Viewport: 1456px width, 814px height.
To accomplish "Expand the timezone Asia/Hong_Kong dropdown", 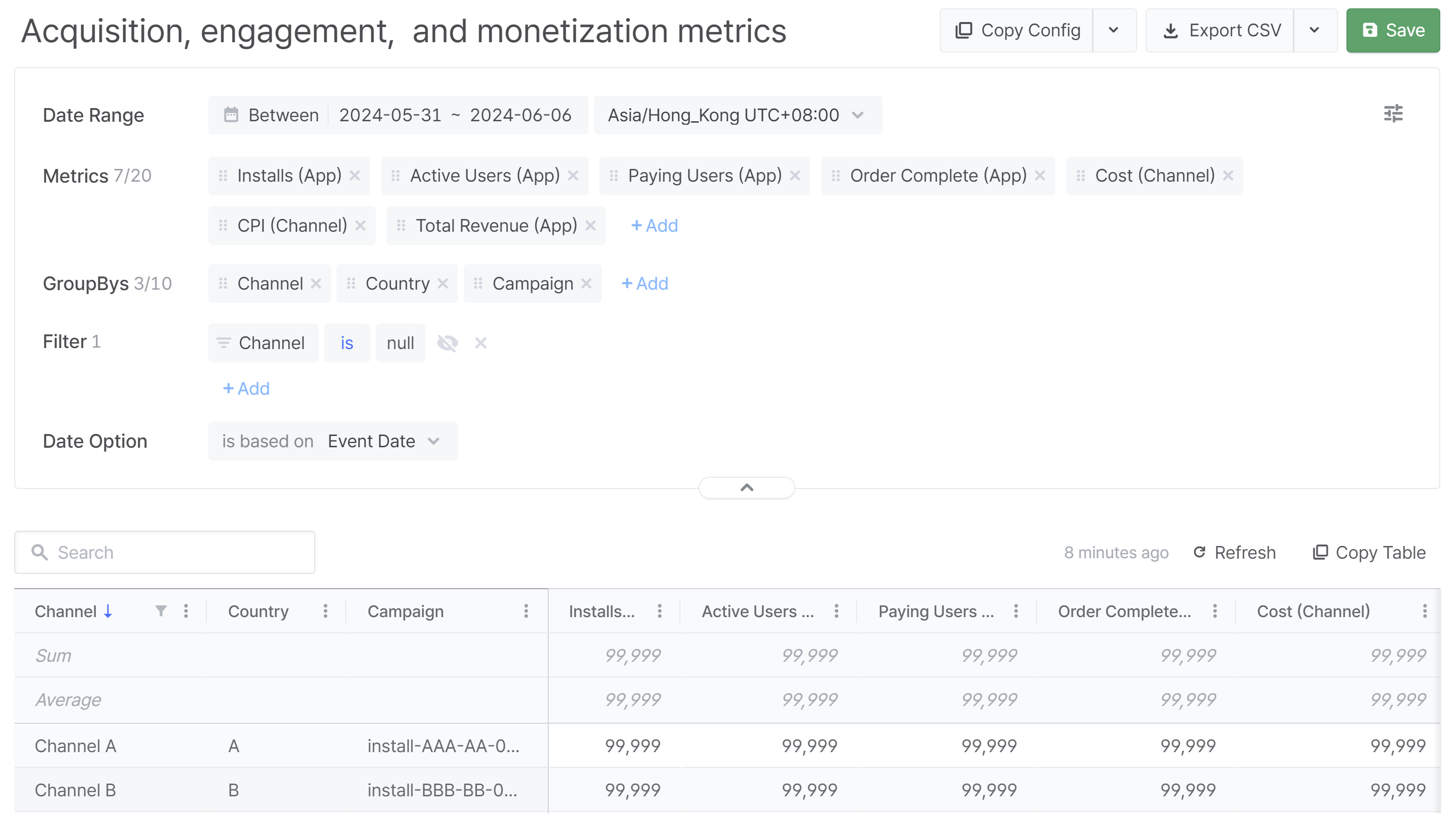I will coord(857,115).
